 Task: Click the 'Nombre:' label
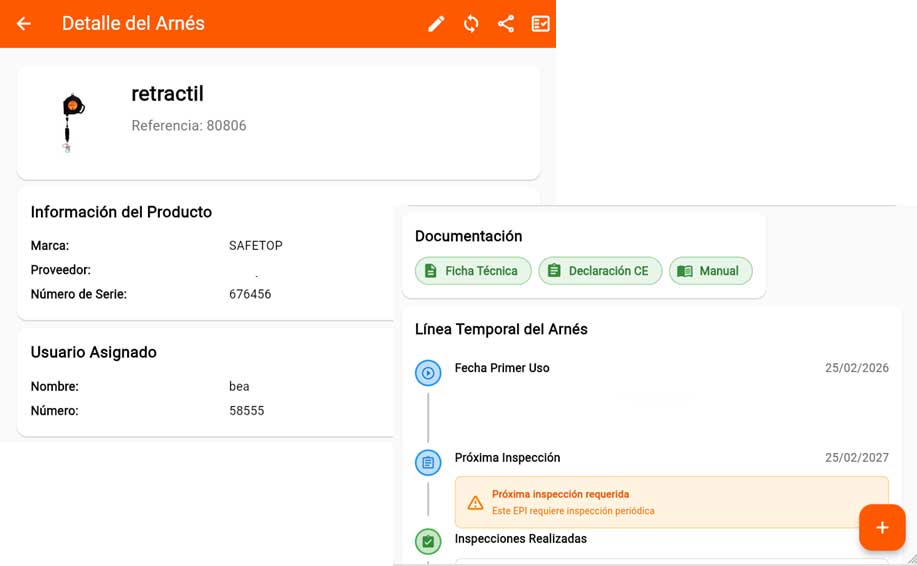click(x=54, y=386)
